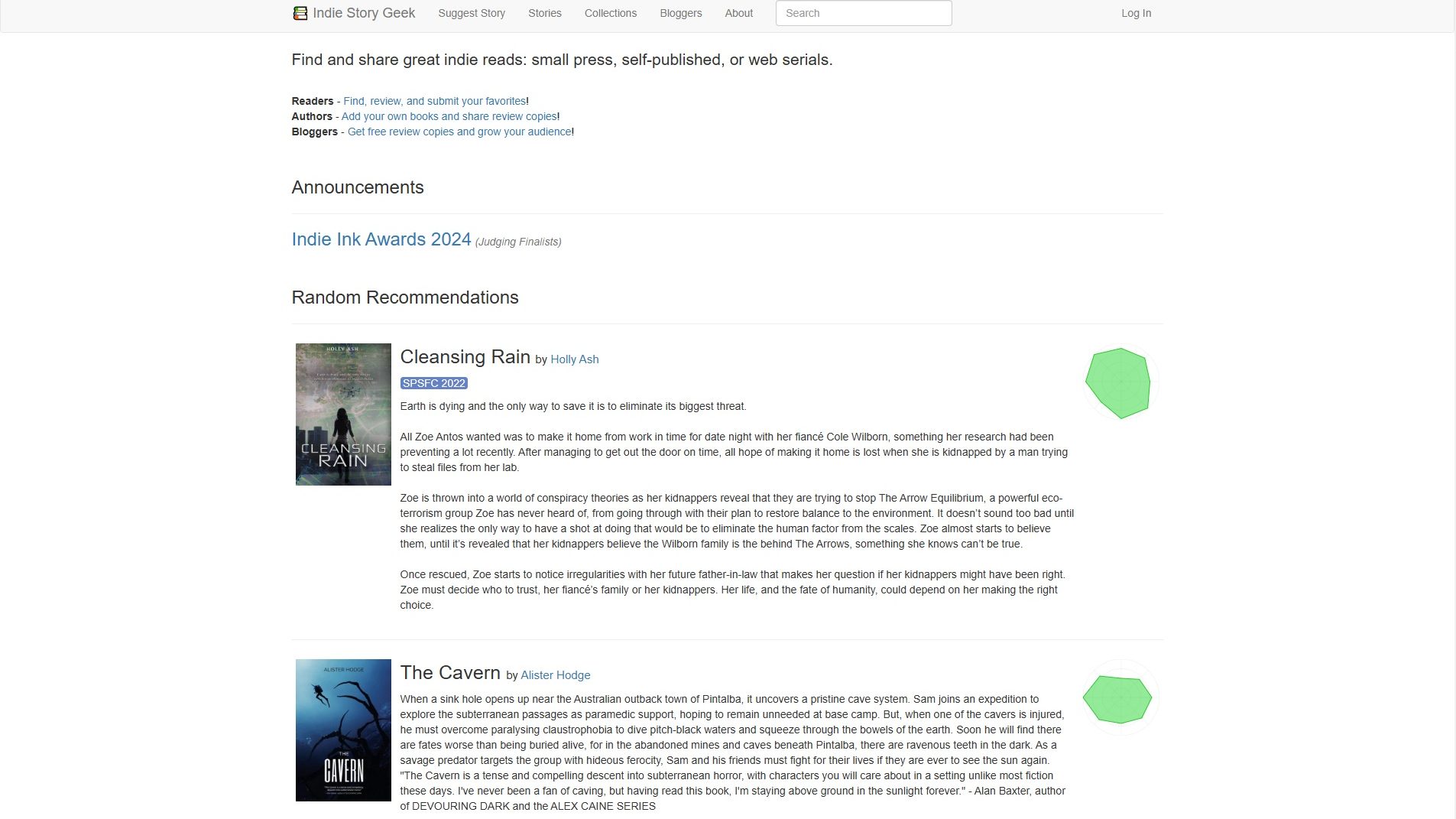Open the Indie Ink Awards 2024 announcement

pos(381,239)
